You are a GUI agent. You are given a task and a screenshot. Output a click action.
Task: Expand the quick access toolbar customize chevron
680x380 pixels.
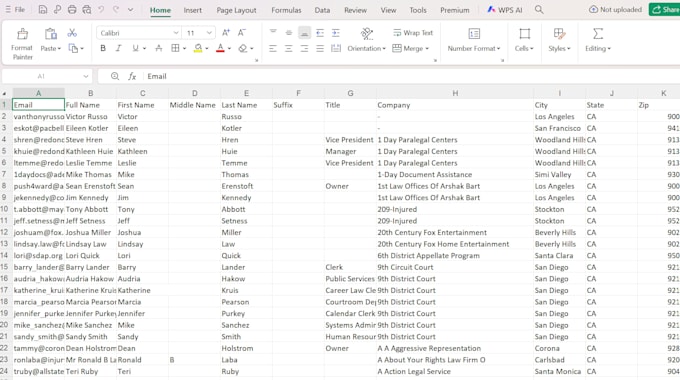131,10
